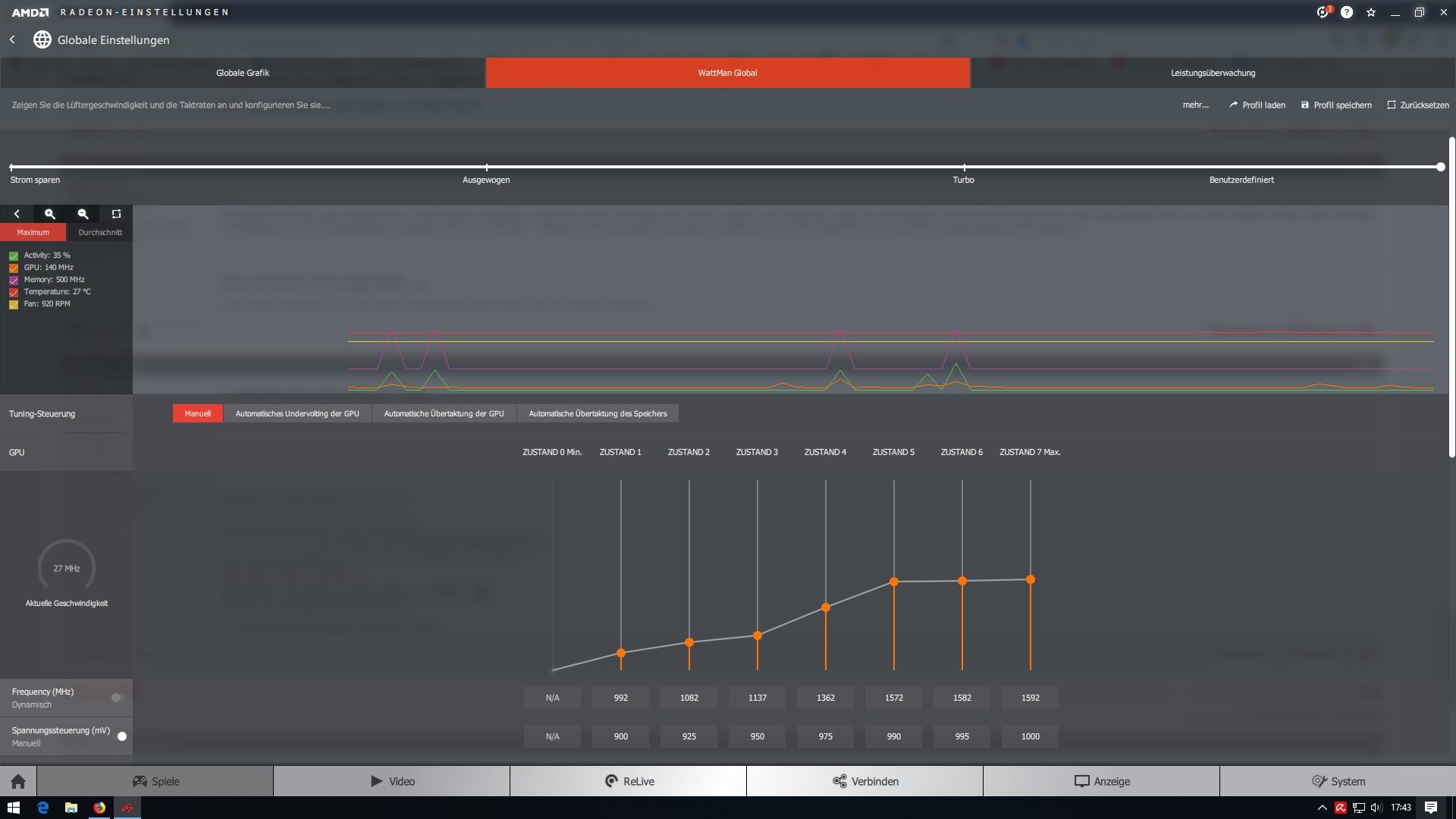Uncheck the Activity graph checkbox
The height and width of the screenshot is (819, 1456).
14,256
